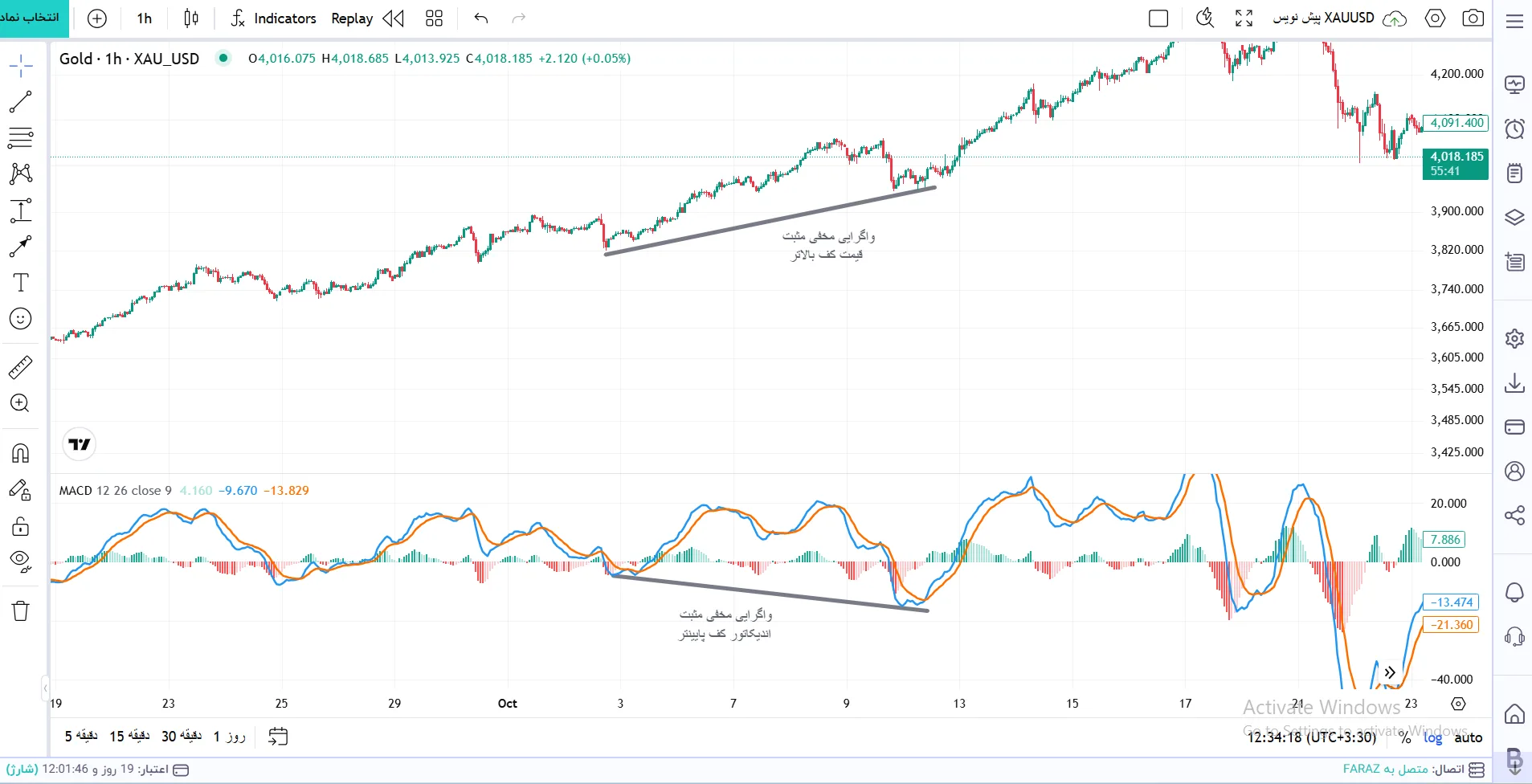This screenshot has height=784, width=1532.
Task: Switch to the 15 minute range tab
Action: (x=129, y=736)
